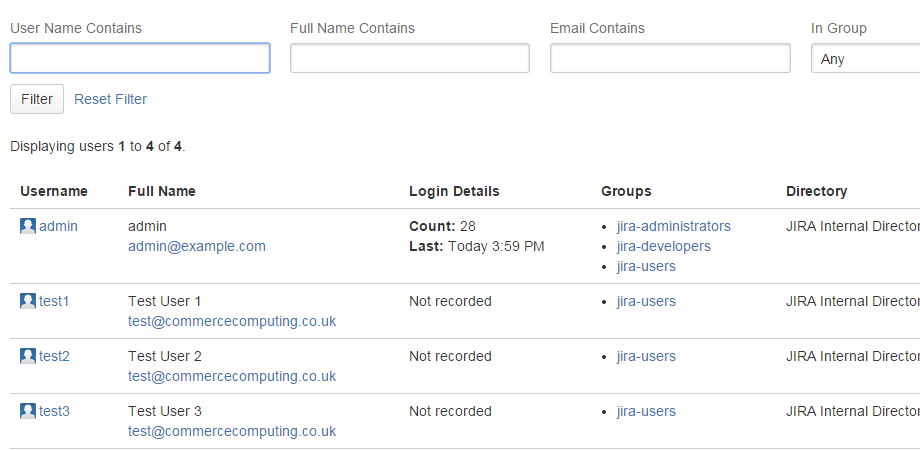Click admin's jira-users group link
This screenshot has width=920, height=450.
pyautogui.click(x=646, y=266)
